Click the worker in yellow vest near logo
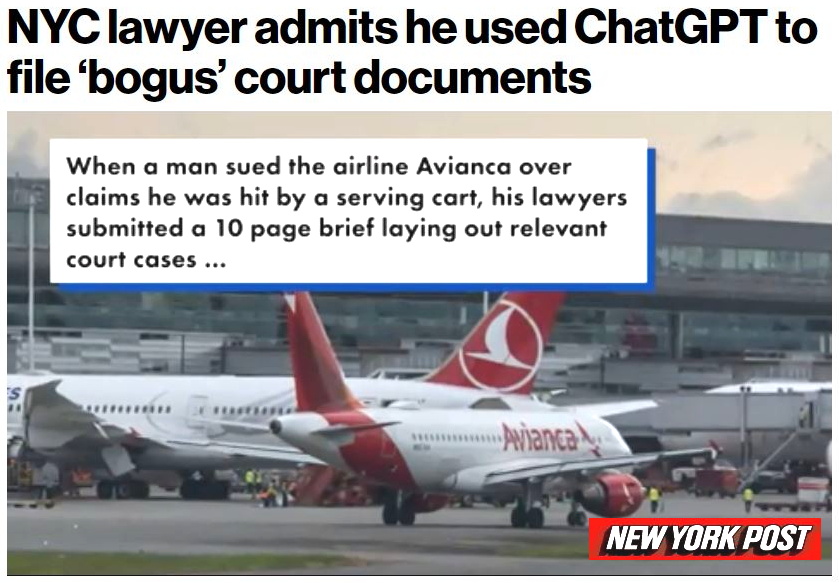The height and width of the screenshot is (583, 840). (654, 498)
